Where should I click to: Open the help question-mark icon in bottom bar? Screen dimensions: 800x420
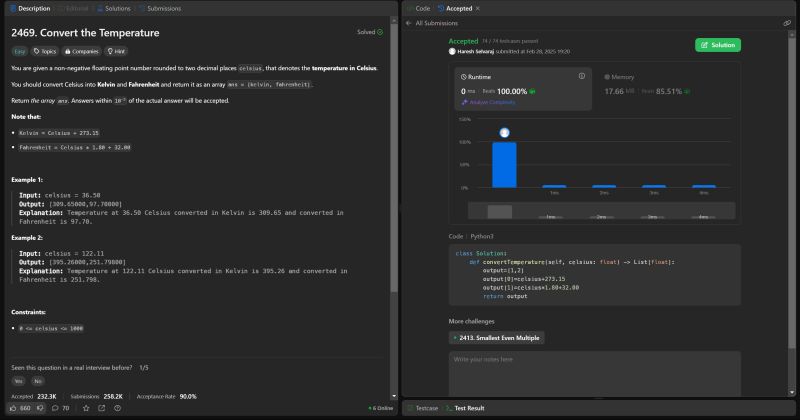point(117,408)
